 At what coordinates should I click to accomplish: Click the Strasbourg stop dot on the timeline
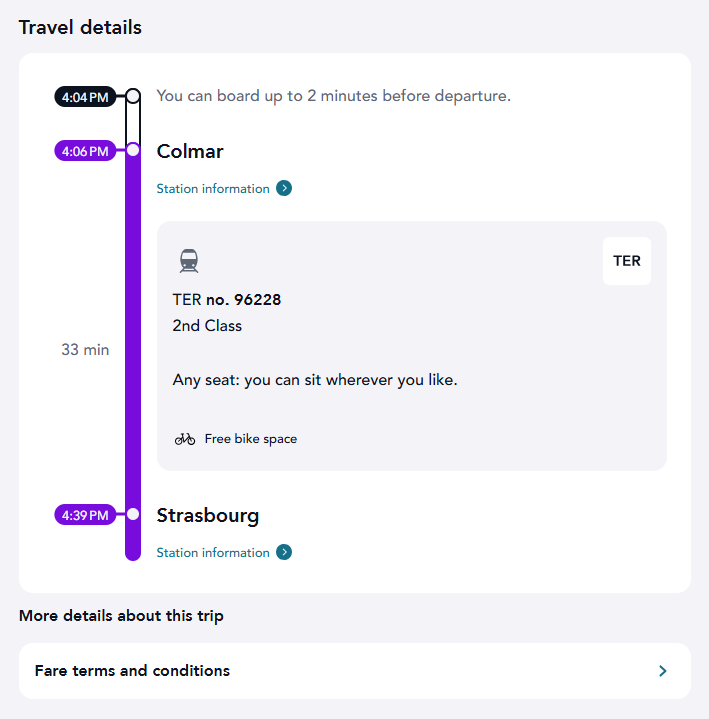tap(133, 514)
